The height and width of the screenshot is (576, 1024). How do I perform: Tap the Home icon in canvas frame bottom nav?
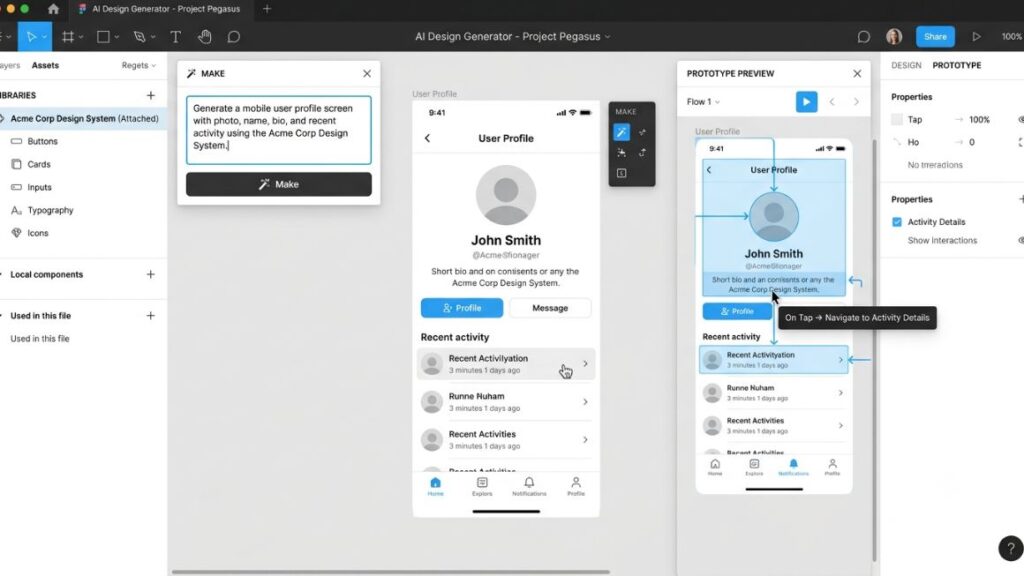coord(436,486)
